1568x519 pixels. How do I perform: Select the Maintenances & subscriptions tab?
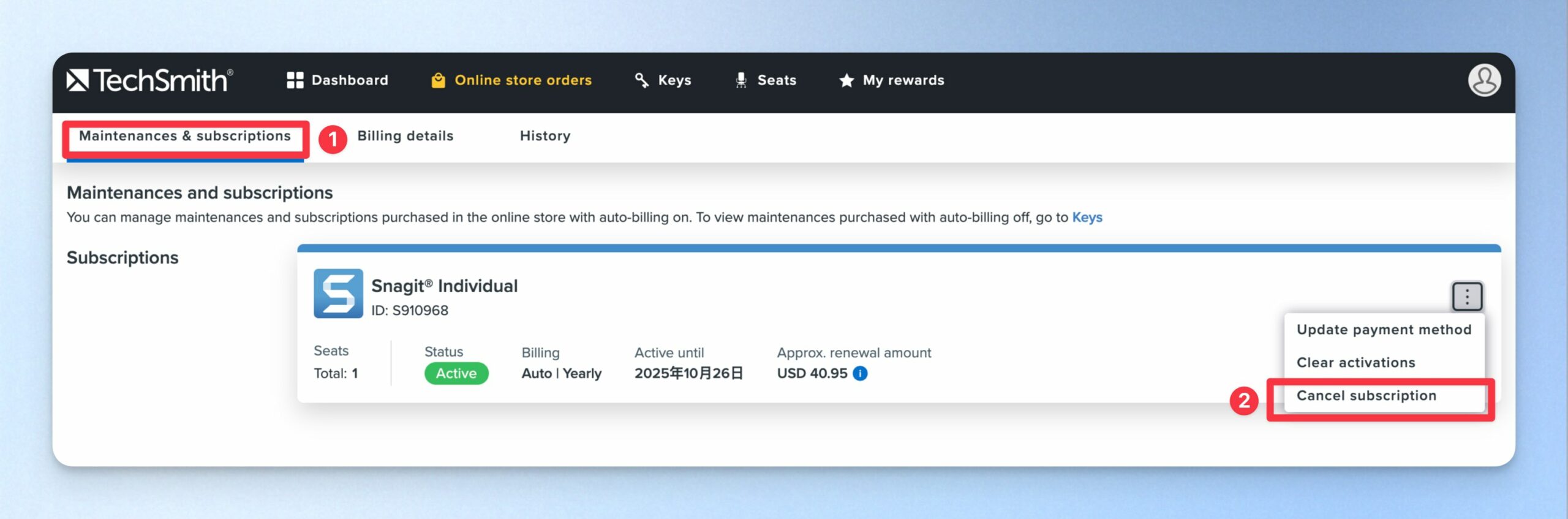click(185, 136)
